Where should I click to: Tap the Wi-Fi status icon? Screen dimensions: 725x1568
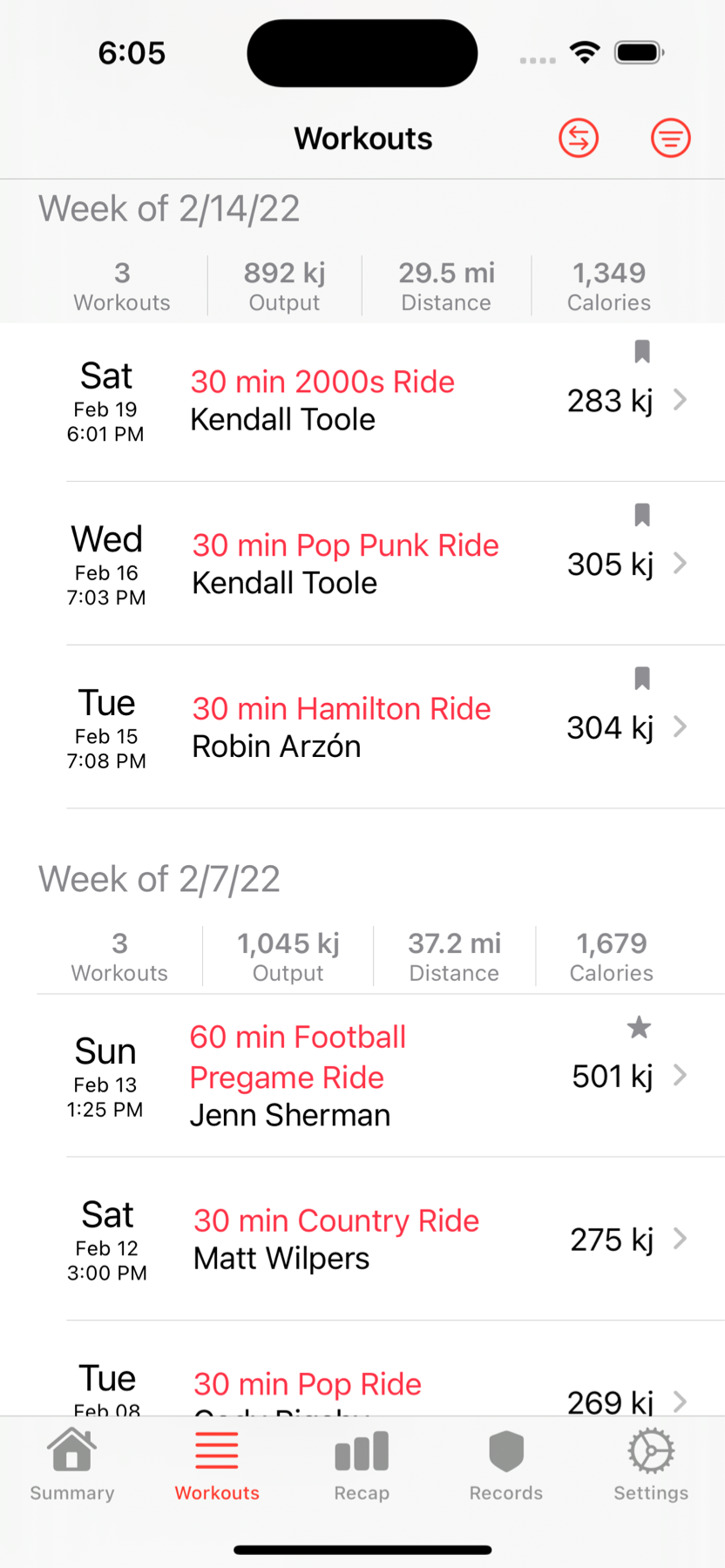pyautogui.click(x=585, y=52)
